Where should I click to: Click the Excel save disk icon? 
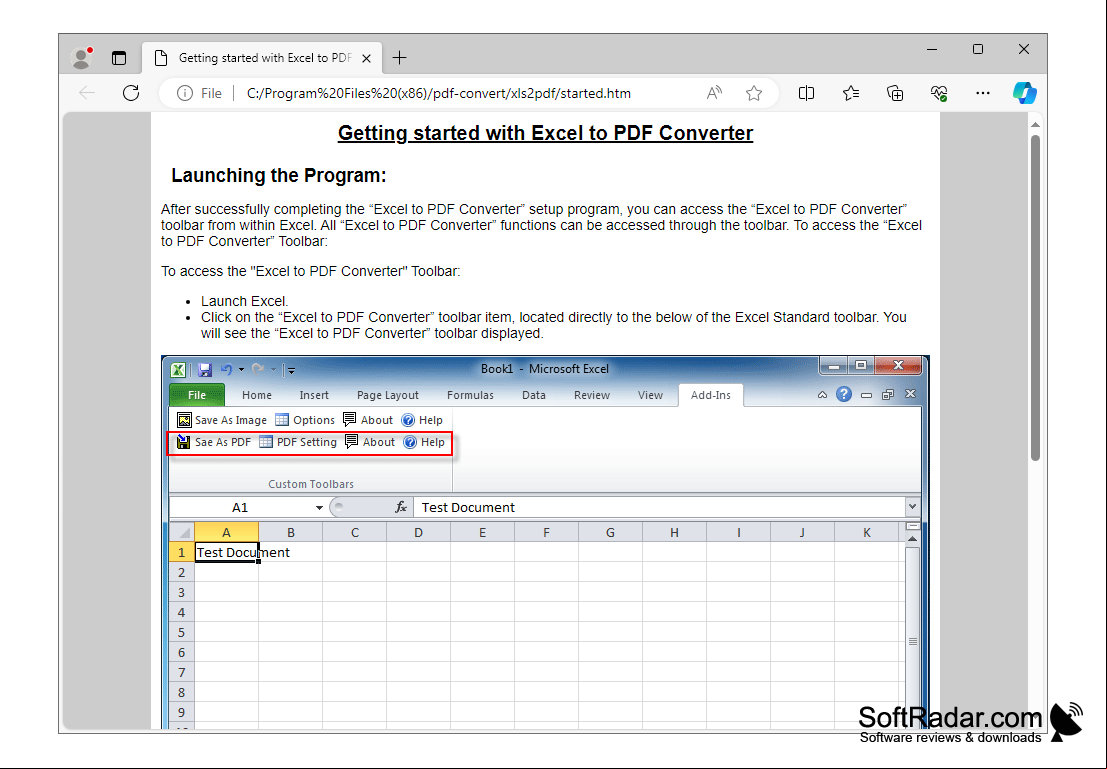tap(205, 369)
